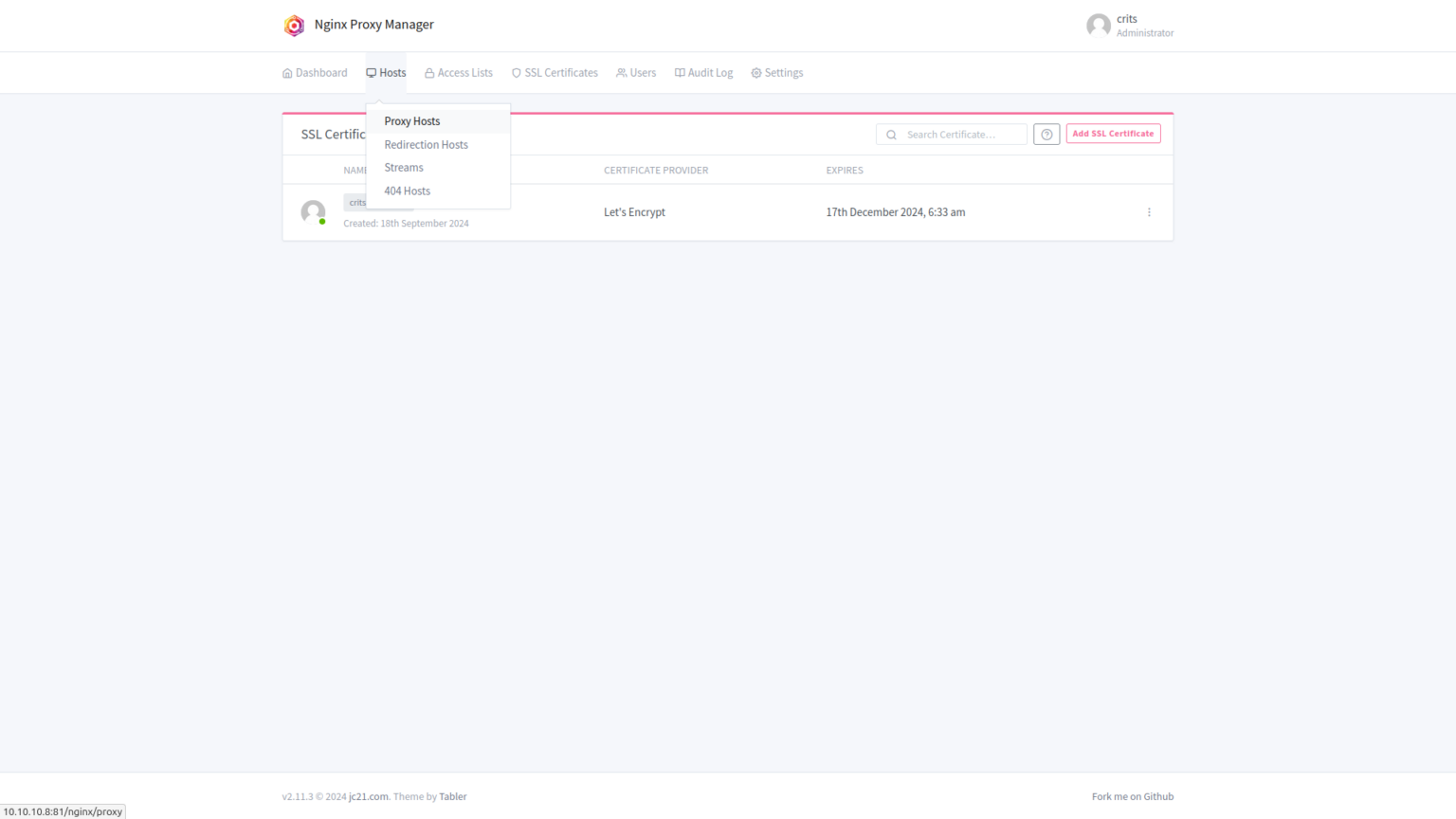The image size is (1456, 819).
Task: Click the SSL Certificates shield icon
Action: coord(516,72)
